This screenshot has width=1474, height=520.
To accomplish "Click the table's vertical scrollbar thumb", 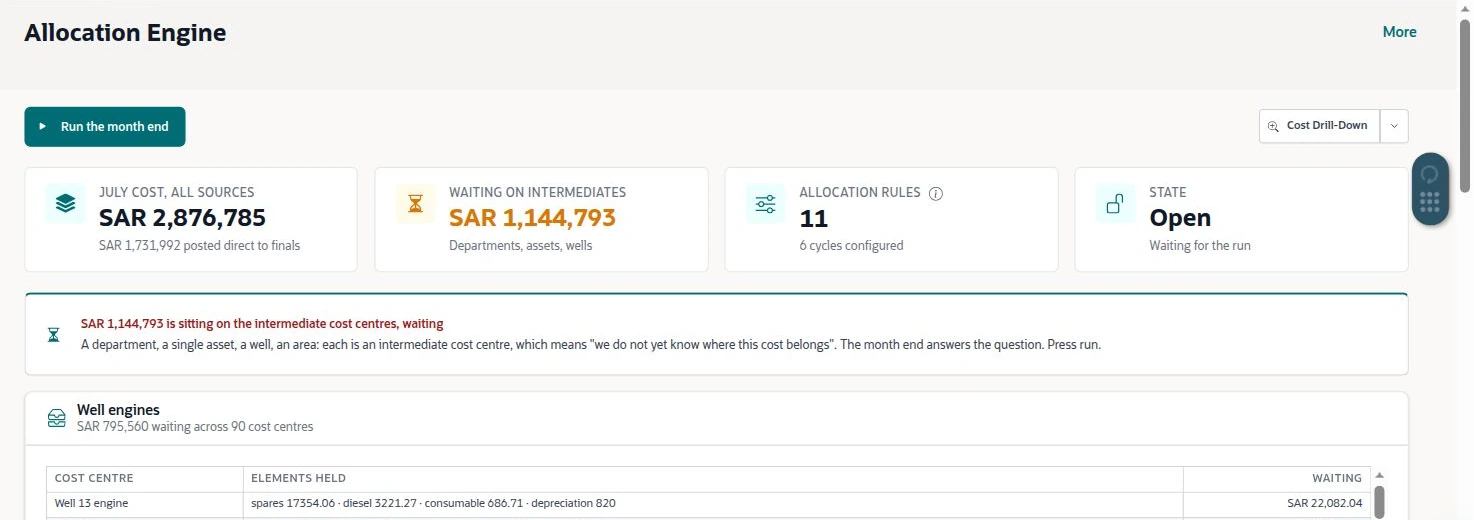I will point(1380,502).
